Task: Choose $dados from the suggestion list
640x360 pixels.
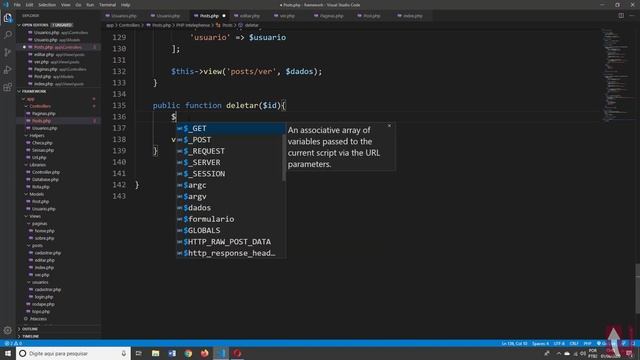Action: tap(231, 208)
